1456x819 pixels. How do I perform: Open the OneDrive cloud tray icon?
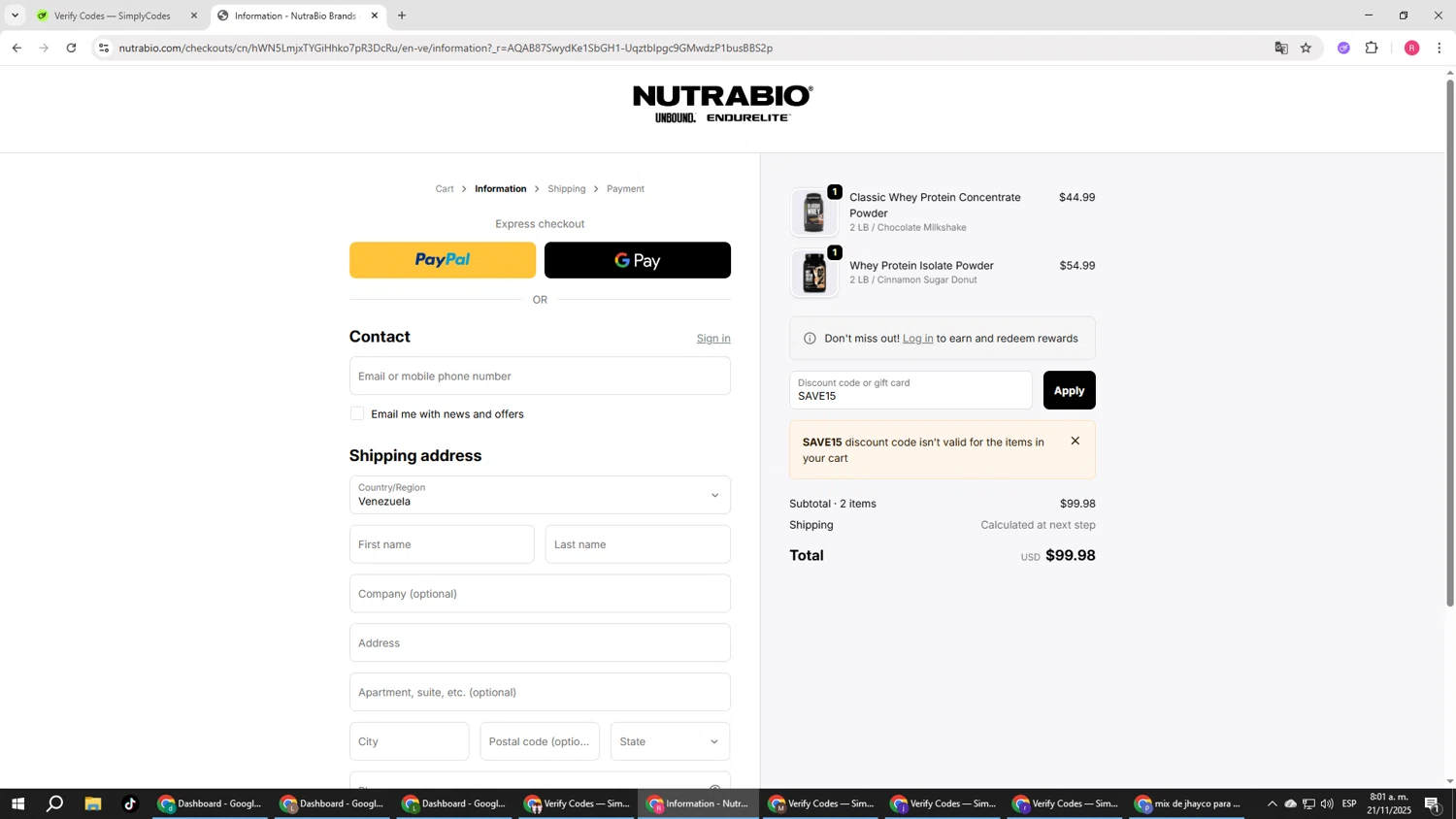tap(1291, 803)
